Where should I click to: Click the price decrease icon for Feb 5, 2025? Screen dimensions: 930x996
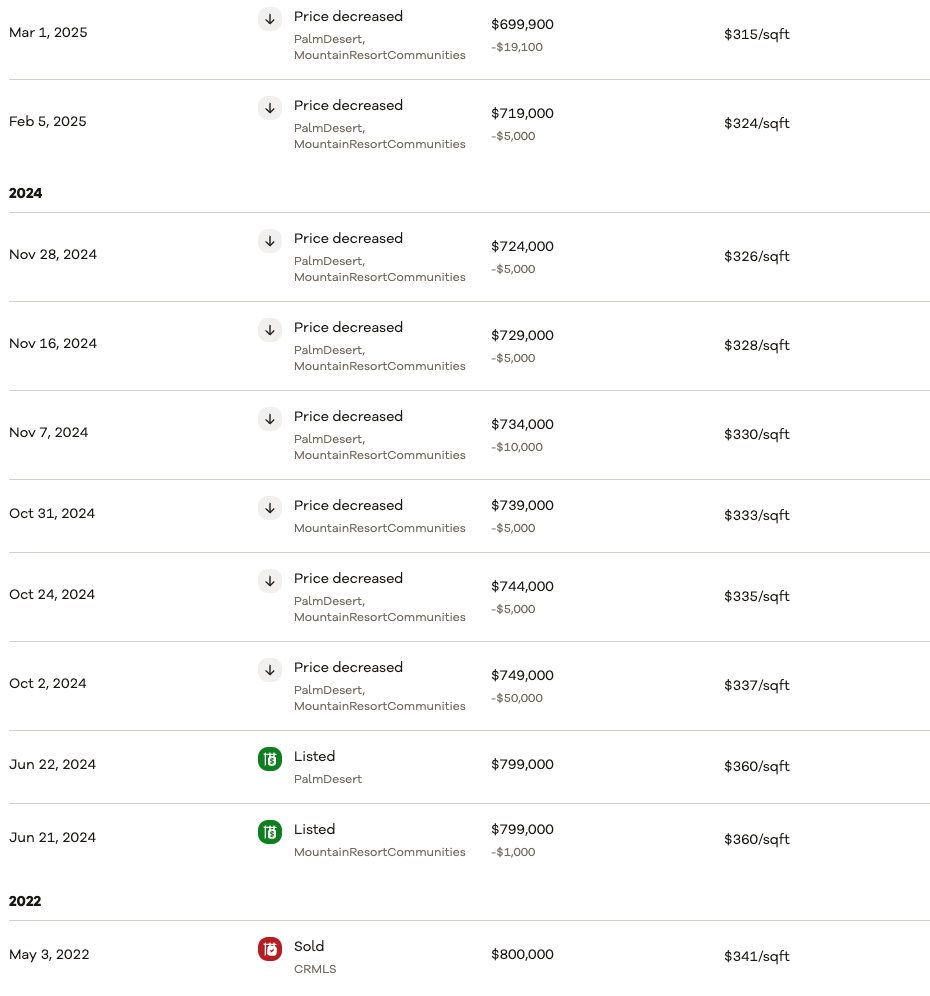point(270,108)
